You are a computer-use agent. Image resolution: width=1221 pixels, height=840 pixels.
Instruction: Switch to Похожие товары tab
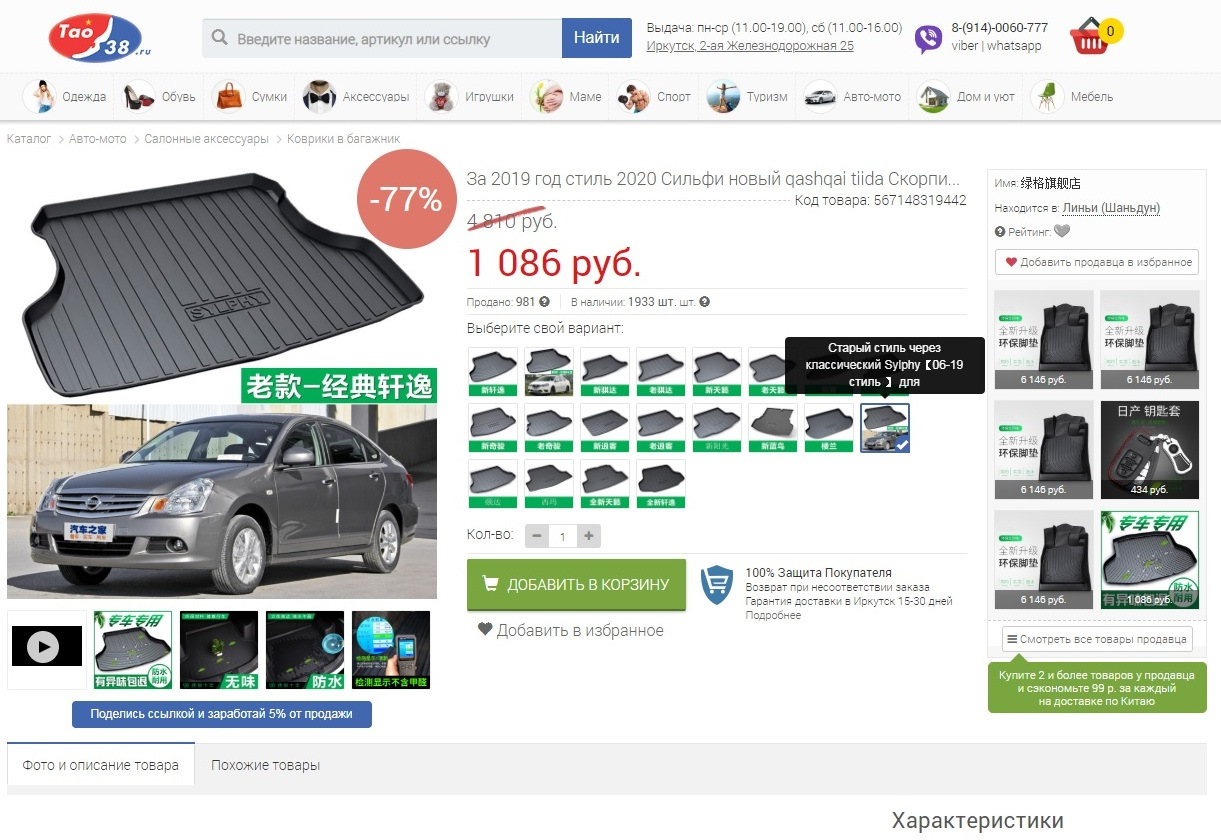[x=266, y=765]
